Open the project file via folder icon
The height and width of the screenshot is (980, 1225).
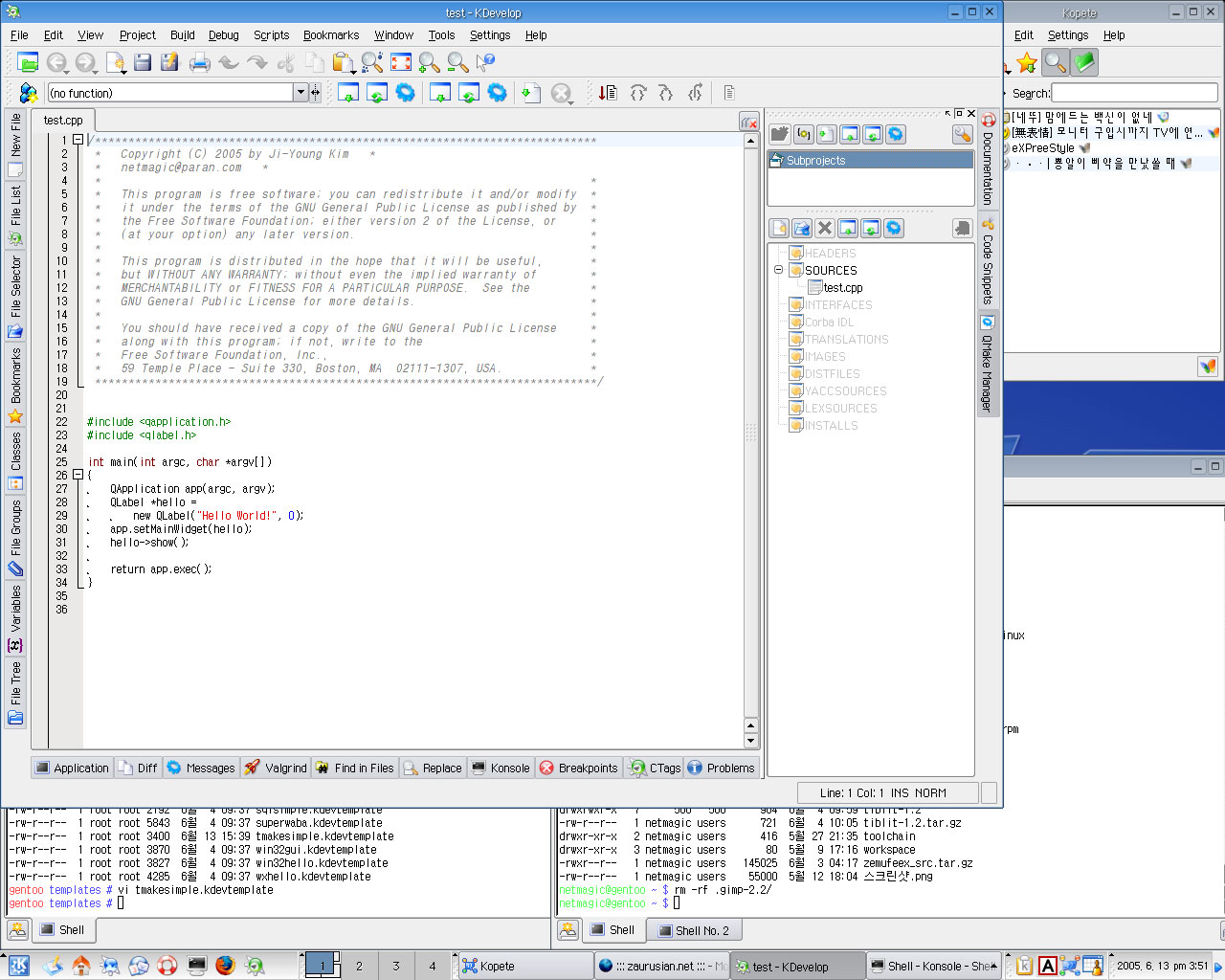click(x=28, y=62)
